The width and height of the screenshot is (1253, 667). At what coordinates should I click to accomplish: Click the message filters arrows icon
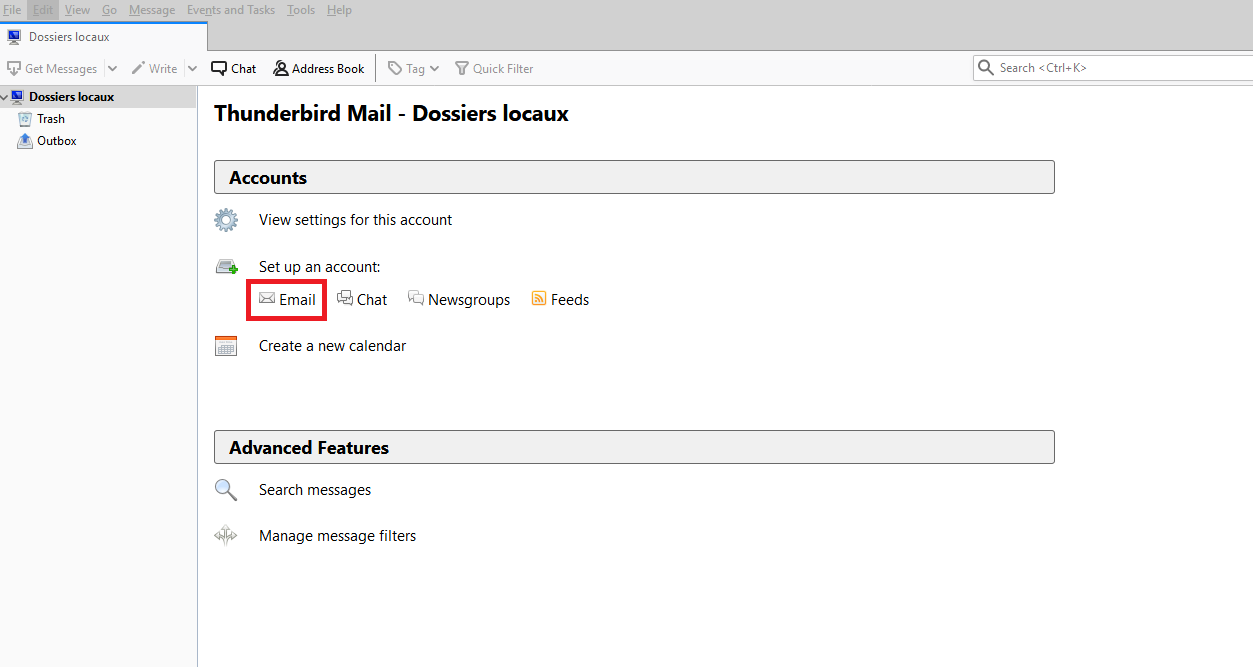tap(226, 536)
